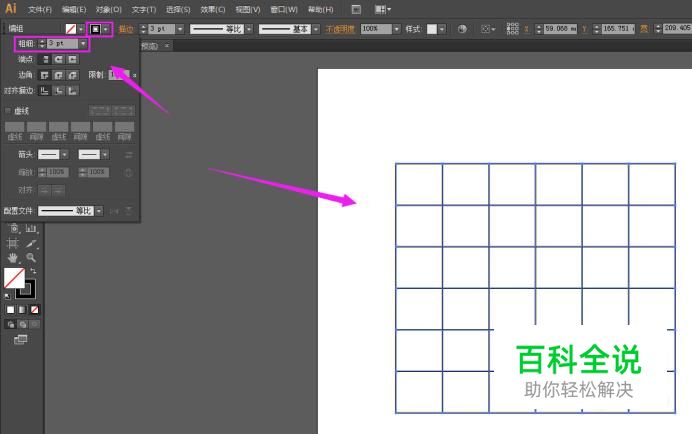Click the change screen mode icon
692x434 pixels.
click(20, 340)
